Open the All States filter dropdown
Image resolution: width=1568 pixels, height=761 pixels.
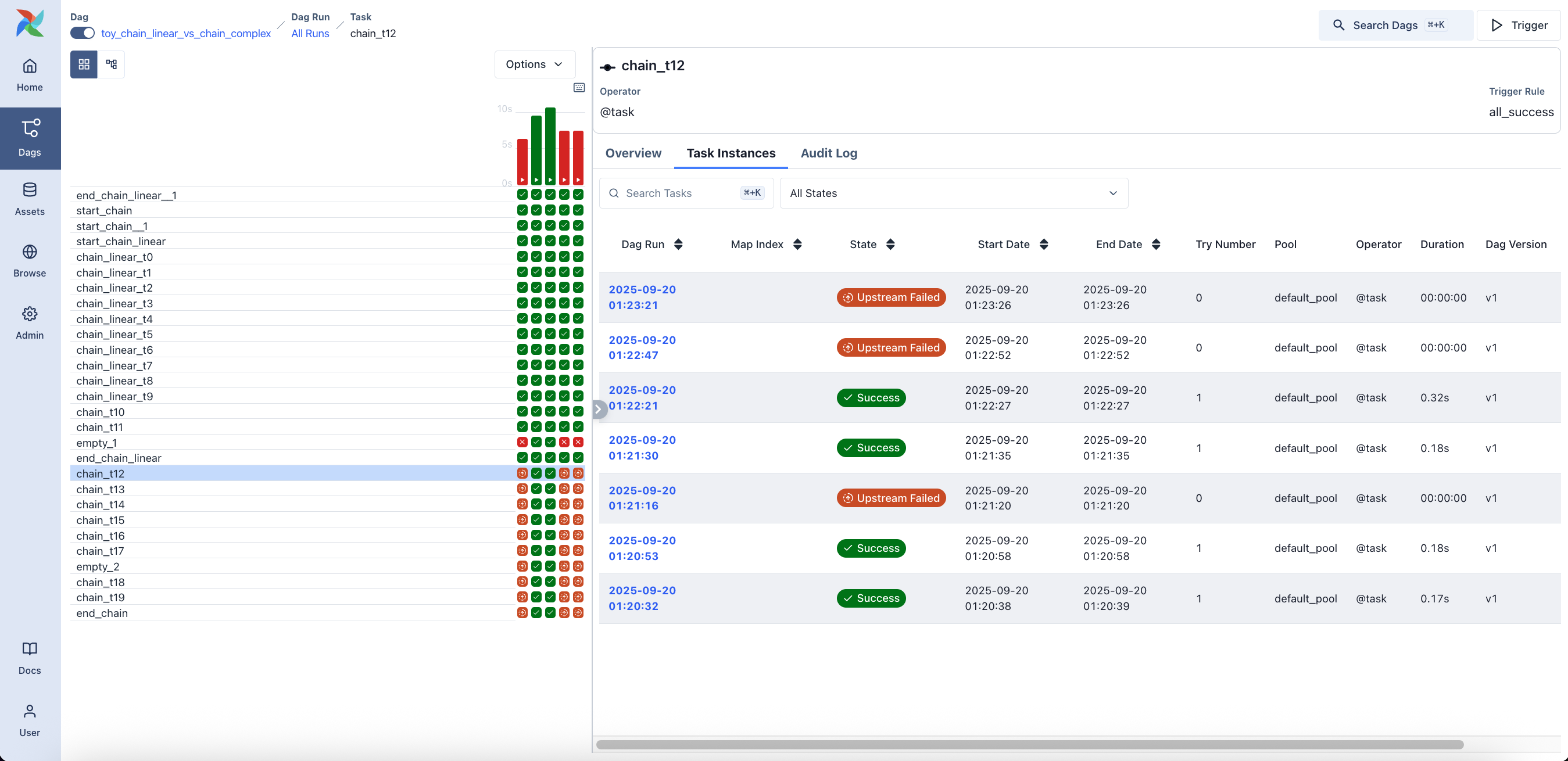click(x=953, y=193)
